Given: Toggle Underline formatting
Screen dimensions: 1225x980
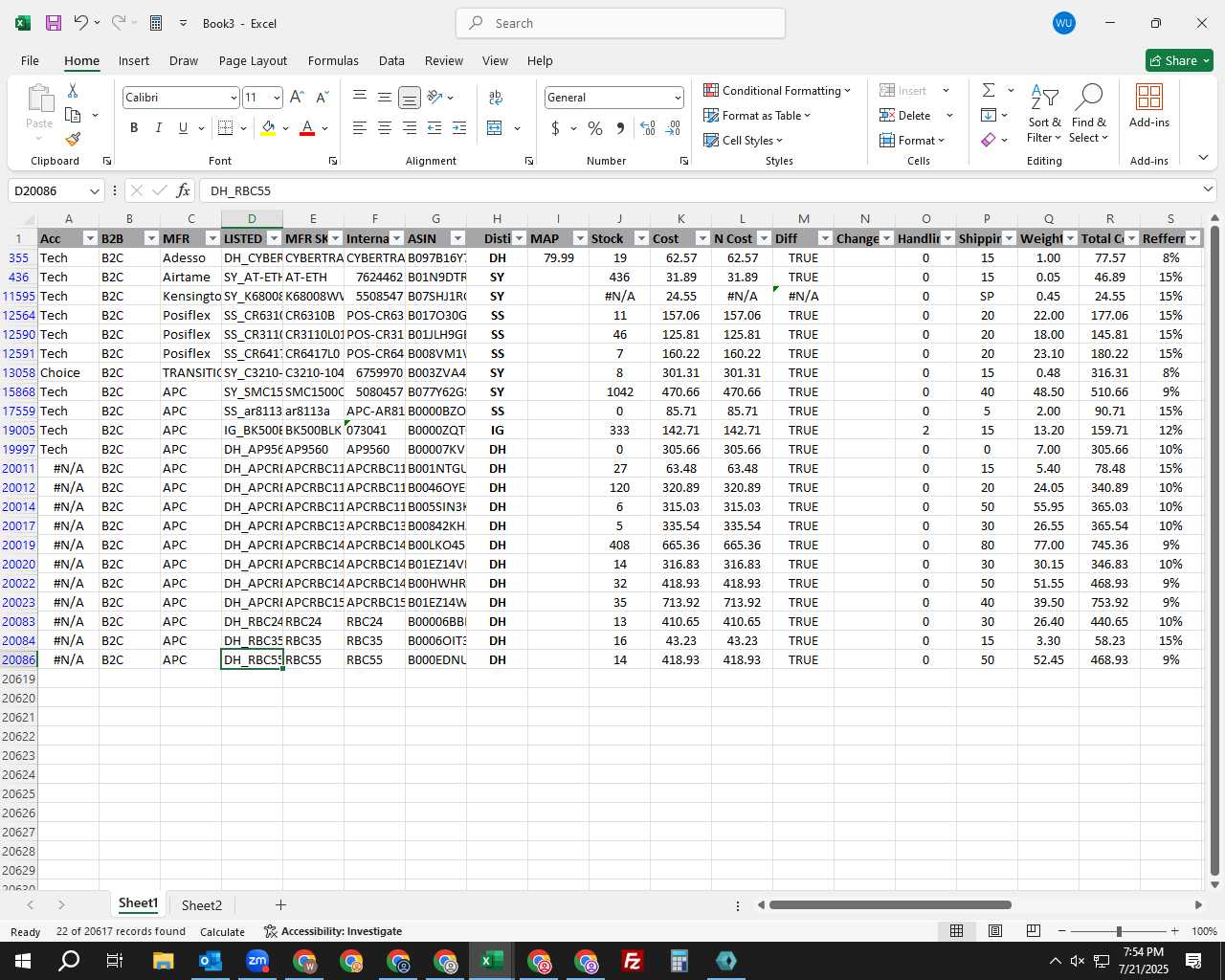Looking at the screenshot, I should [x=183, y=128].
